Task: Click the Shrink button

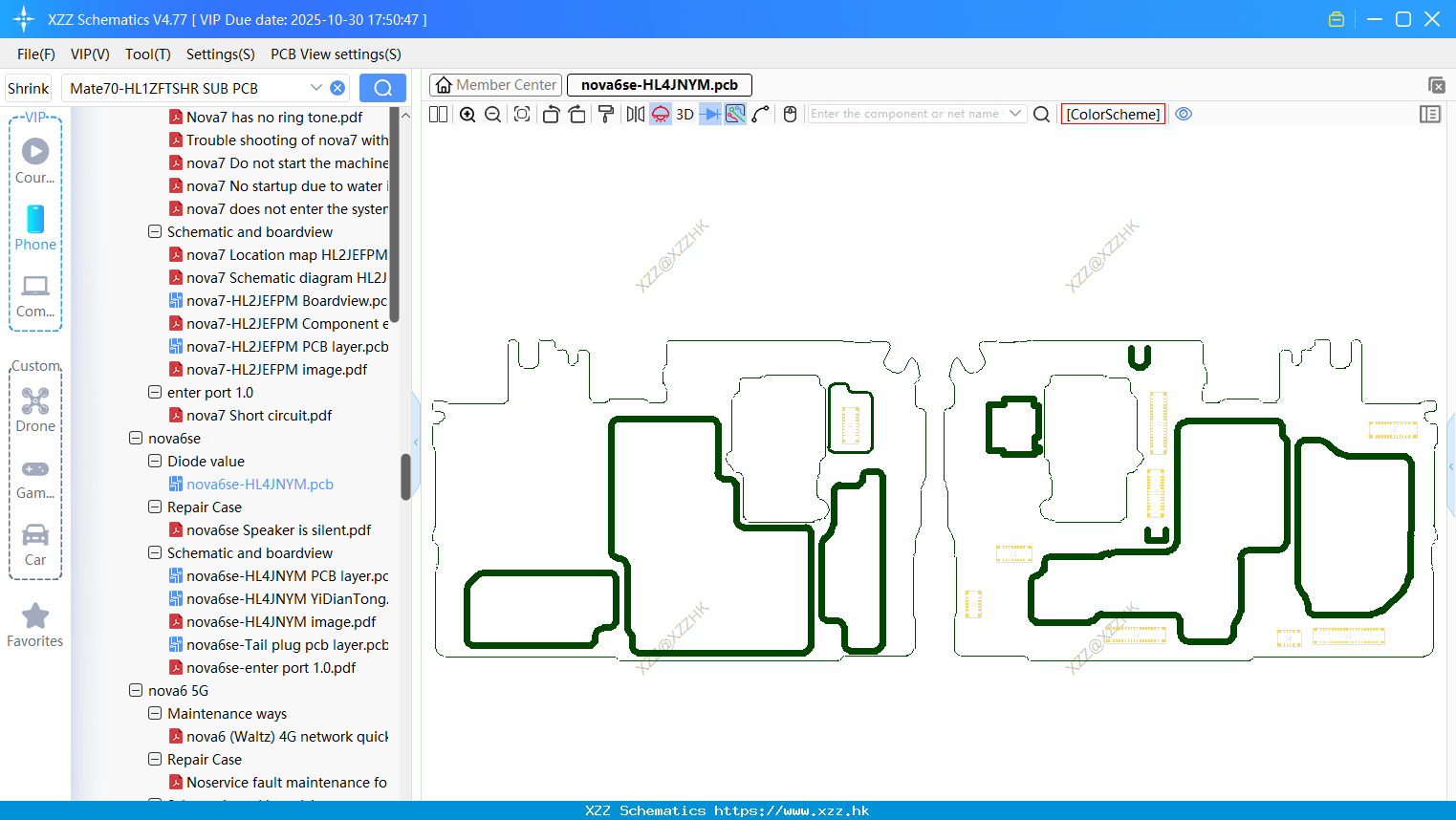Action: pos(28,88)
